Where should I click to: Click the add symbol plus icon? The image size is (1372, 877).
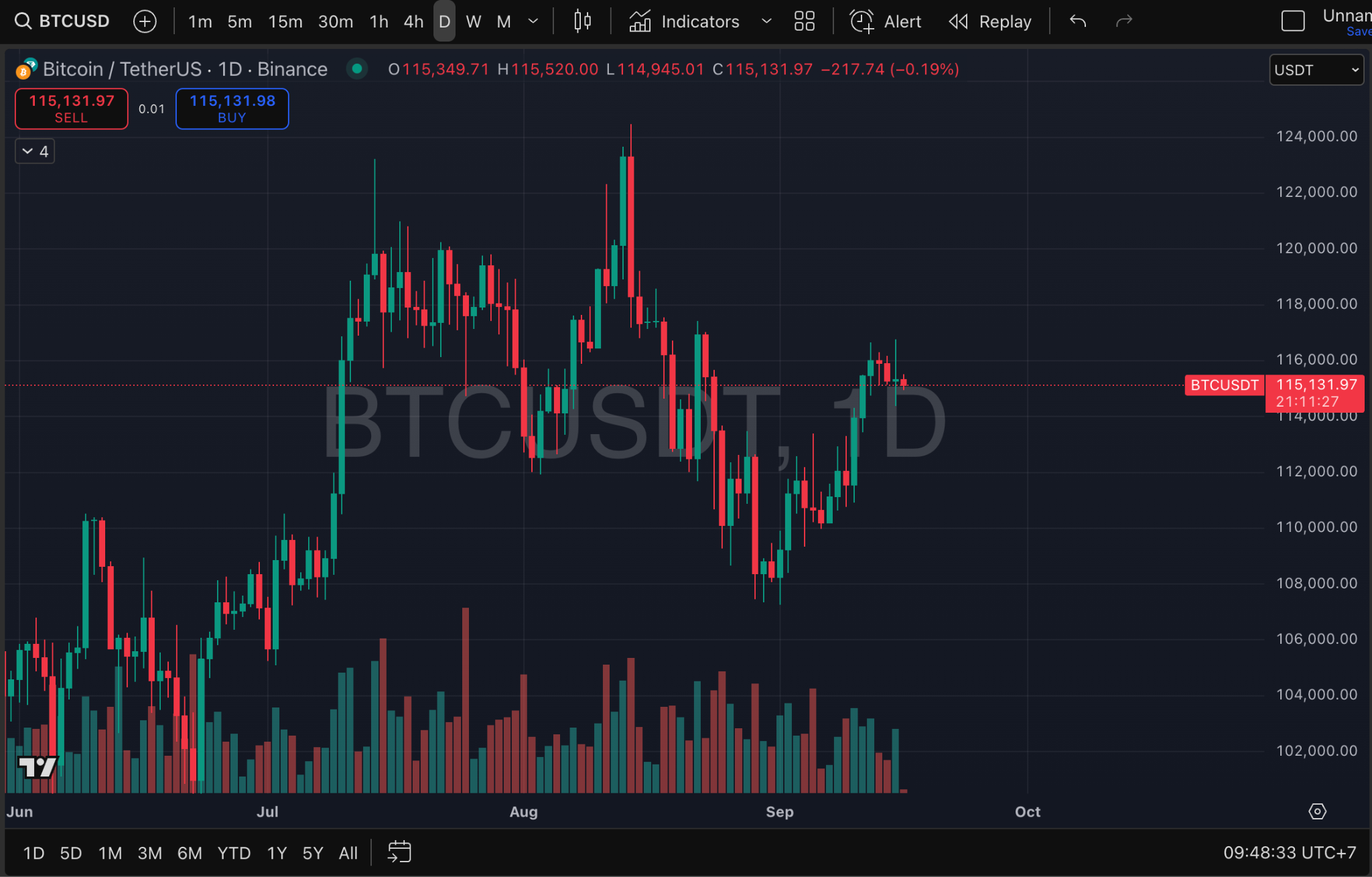point(145,21)
